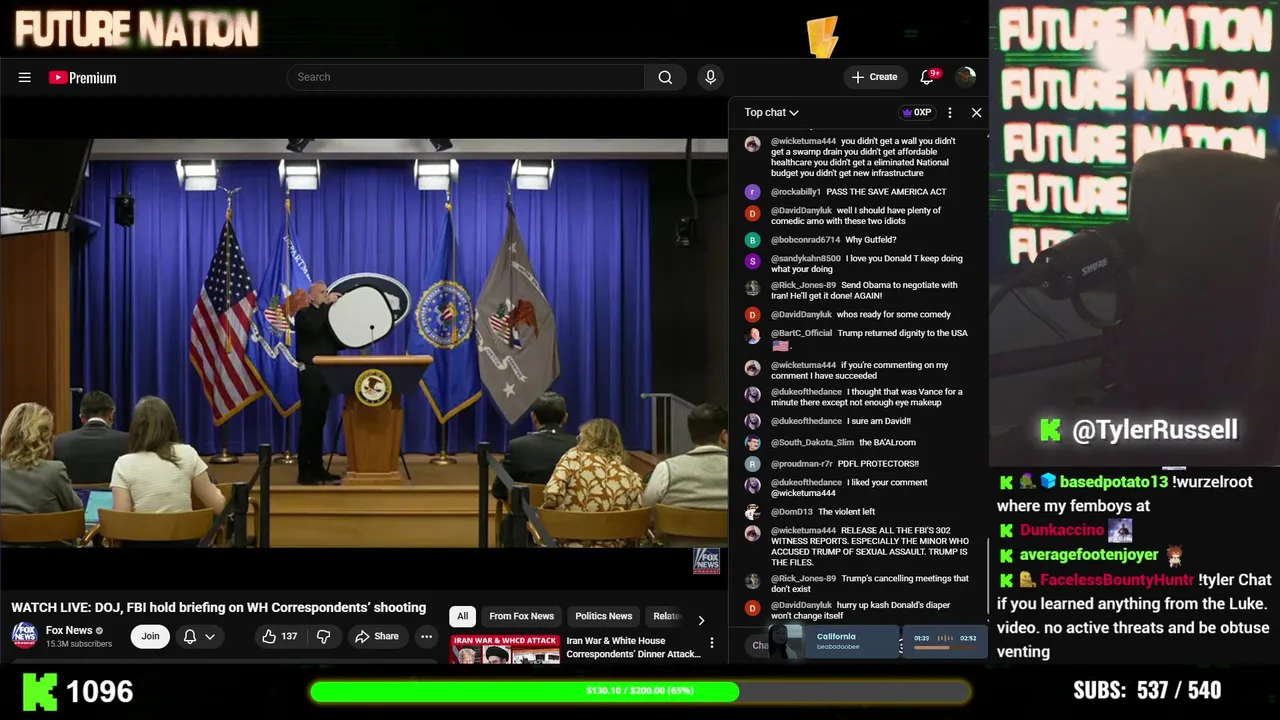Click the green donation goal progress bar

[639, 691]
